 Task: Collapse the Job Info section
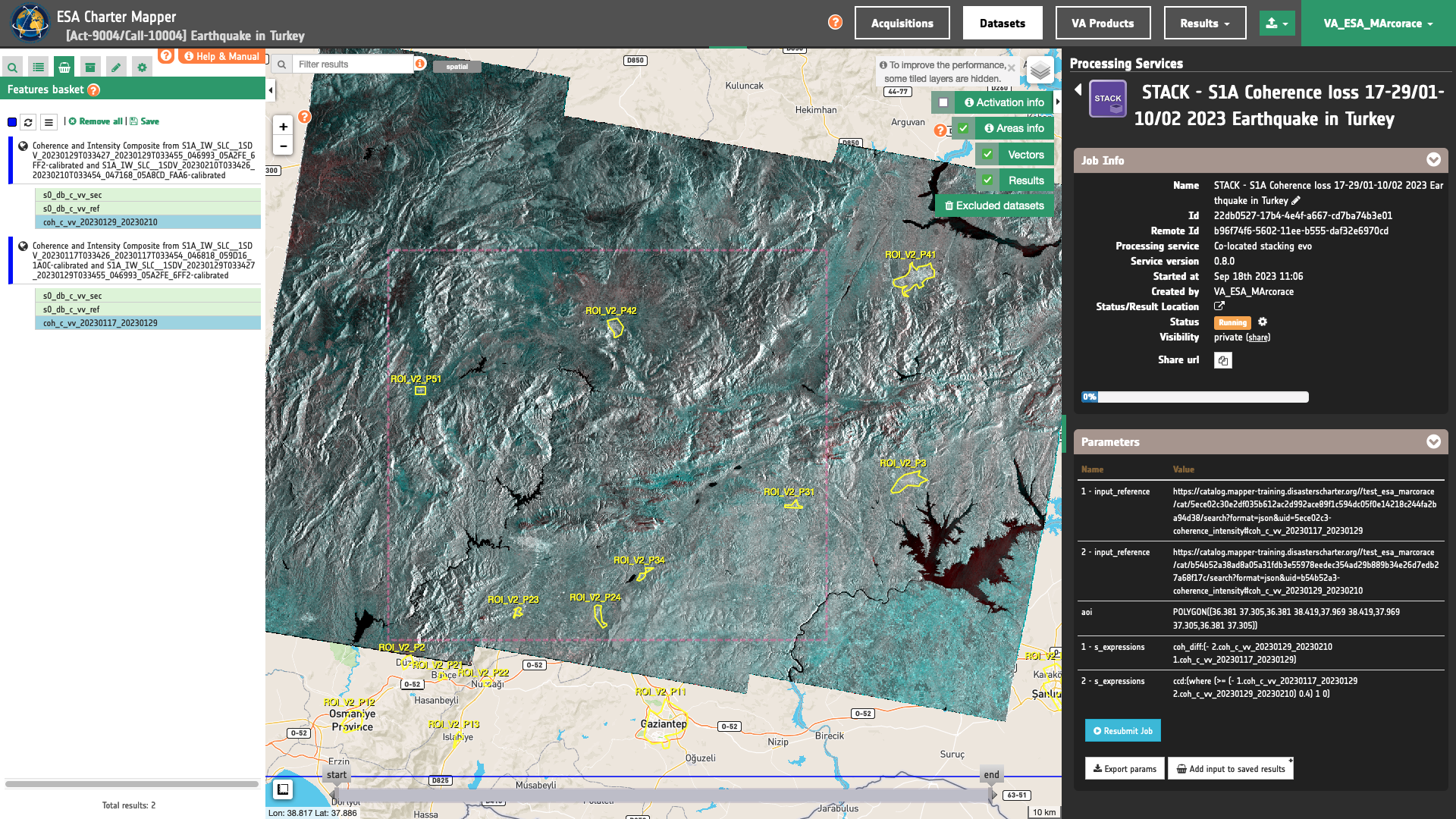1433,160
